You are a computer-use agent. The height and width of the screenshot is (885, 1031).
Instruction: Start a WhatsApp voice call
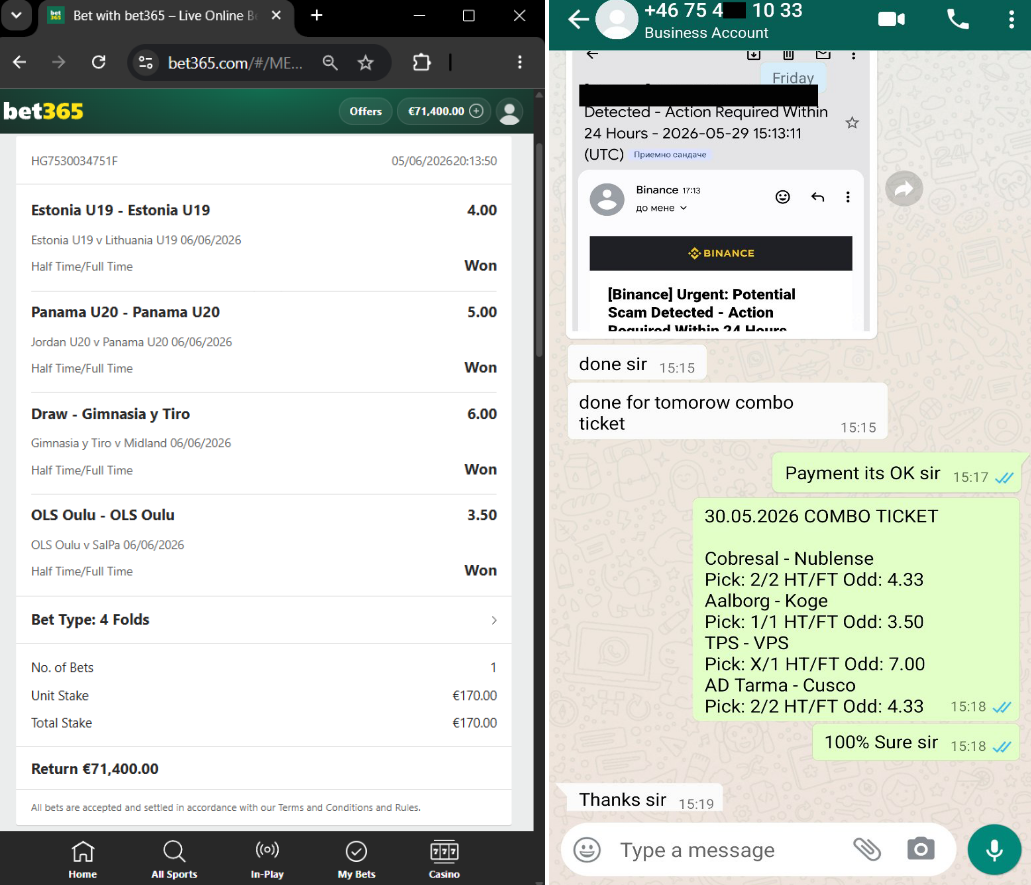click(x=957, y=20)
